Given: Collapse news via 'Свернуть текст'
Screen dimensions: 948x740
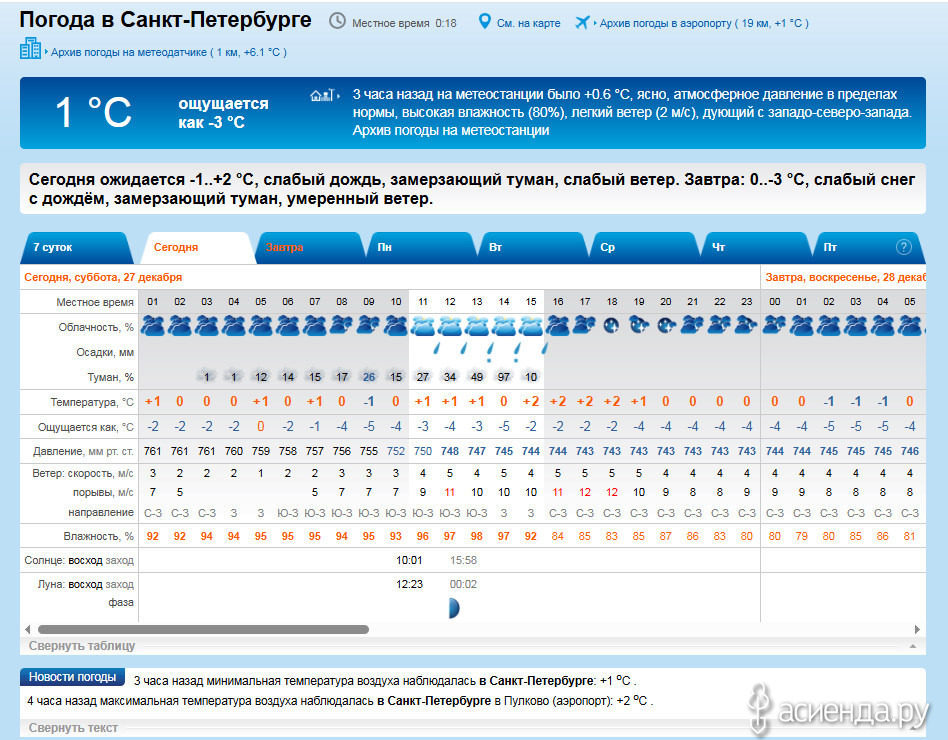Looking at the screenshot, I should point(73,728).
